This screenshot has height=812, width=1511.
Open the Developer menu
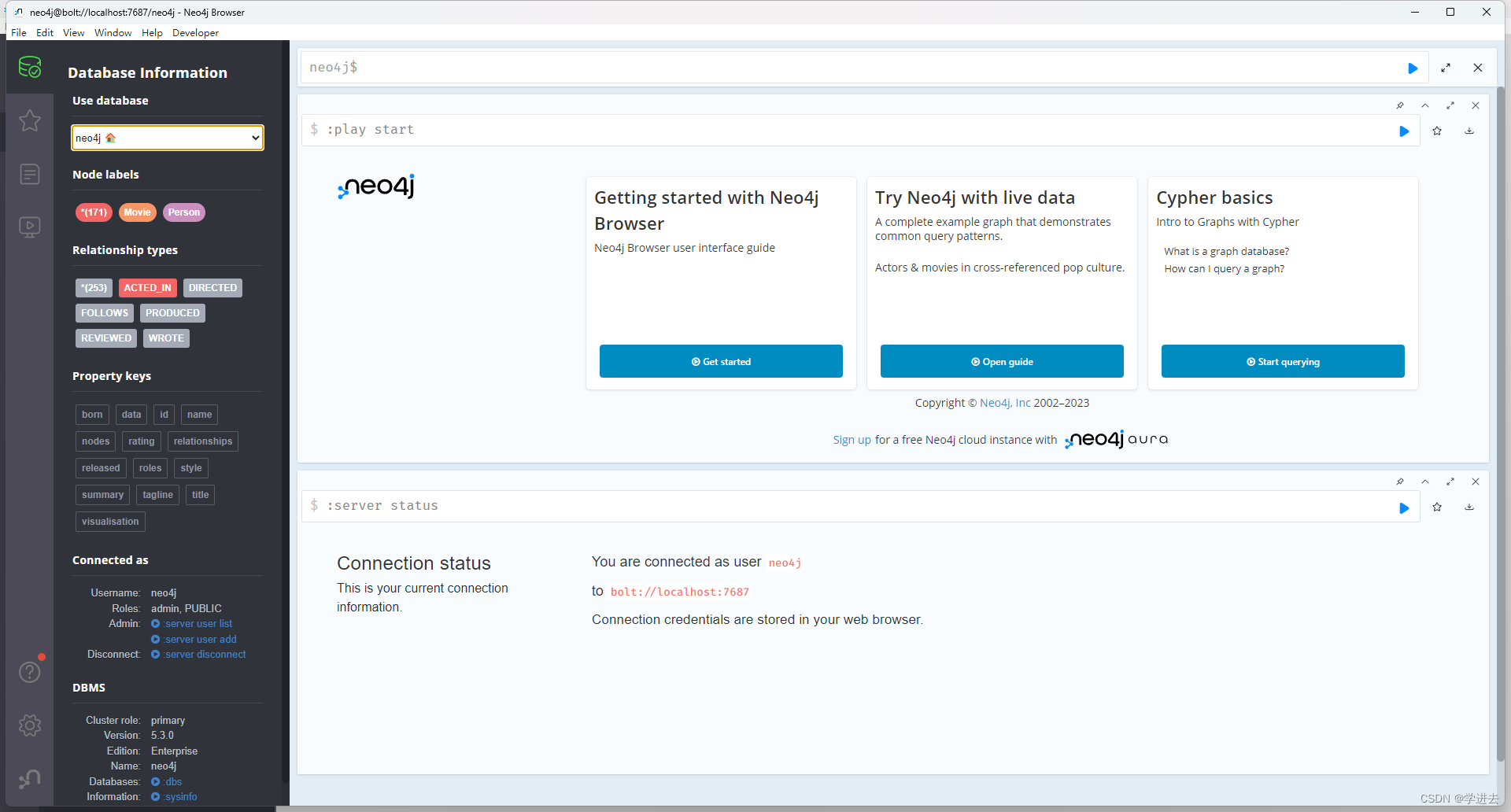coord(195,33)
